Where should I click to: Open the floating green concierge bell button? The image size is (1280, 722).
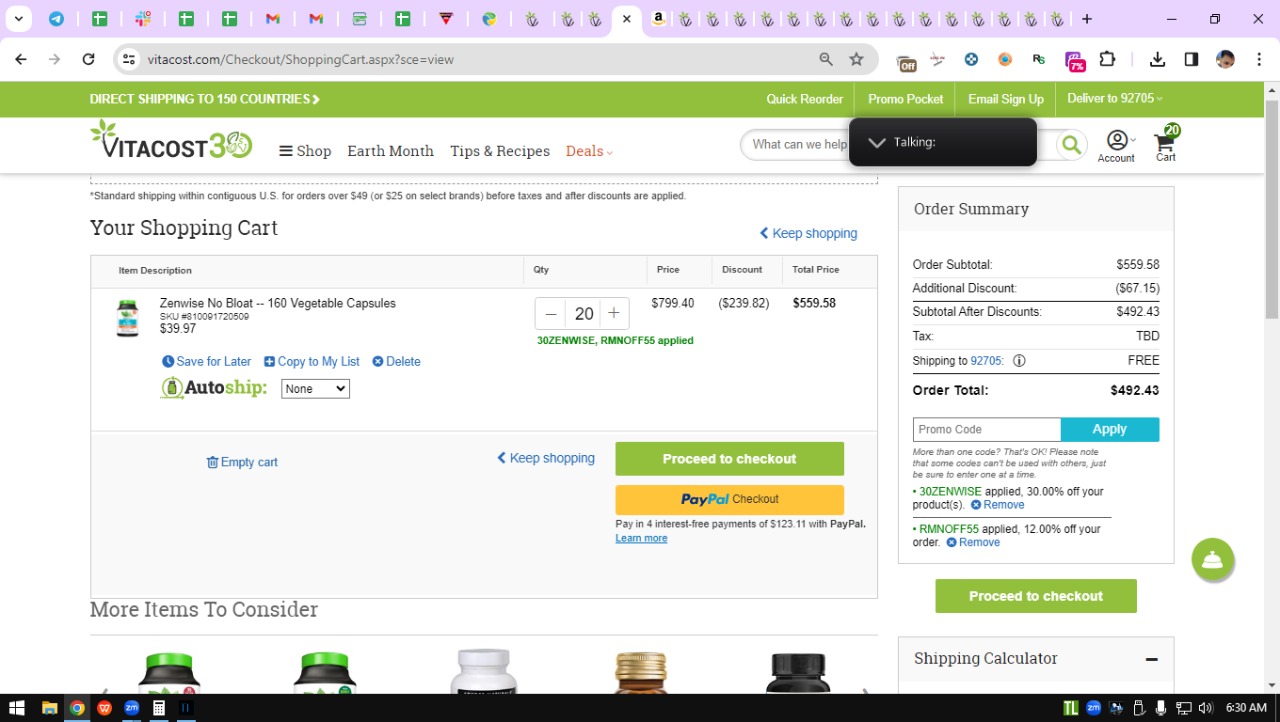tap(1213, 560)
